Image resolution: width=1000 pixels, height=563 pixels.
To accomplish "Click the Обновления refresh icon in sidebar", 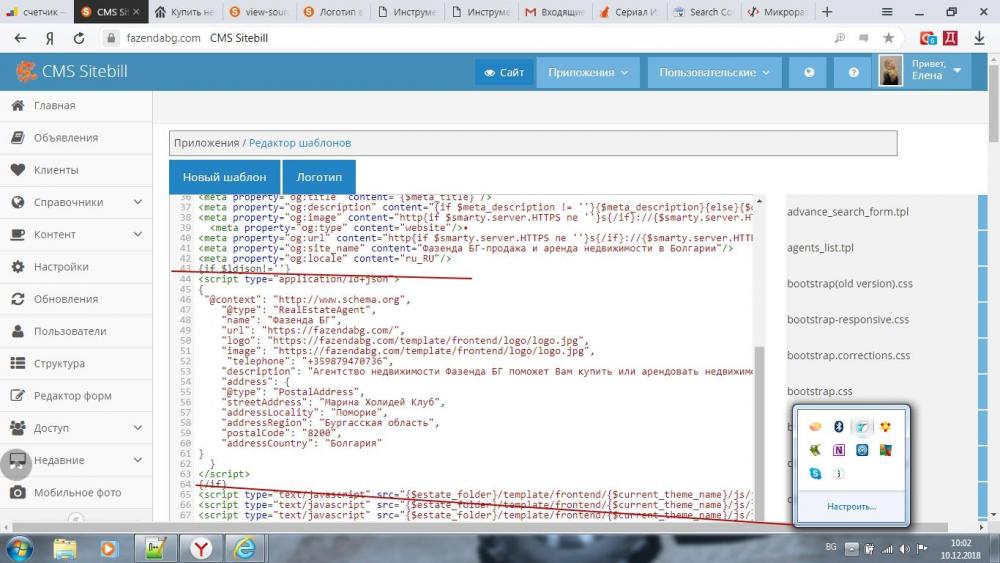I will pos(17,299).
